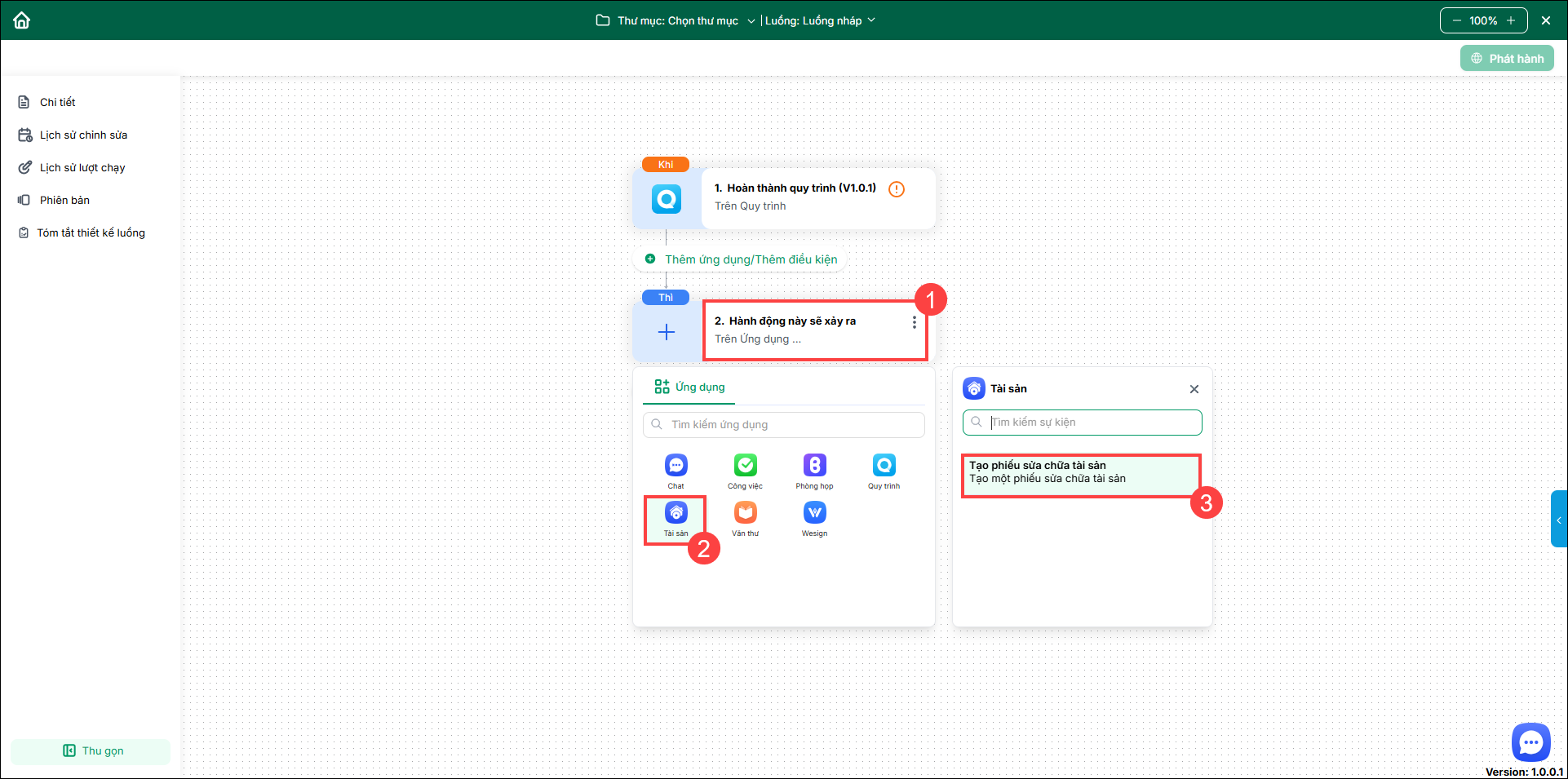Click the home icon in top bar
The height and width of the screenshot is (779, 1568).
(x=22, y=20)
